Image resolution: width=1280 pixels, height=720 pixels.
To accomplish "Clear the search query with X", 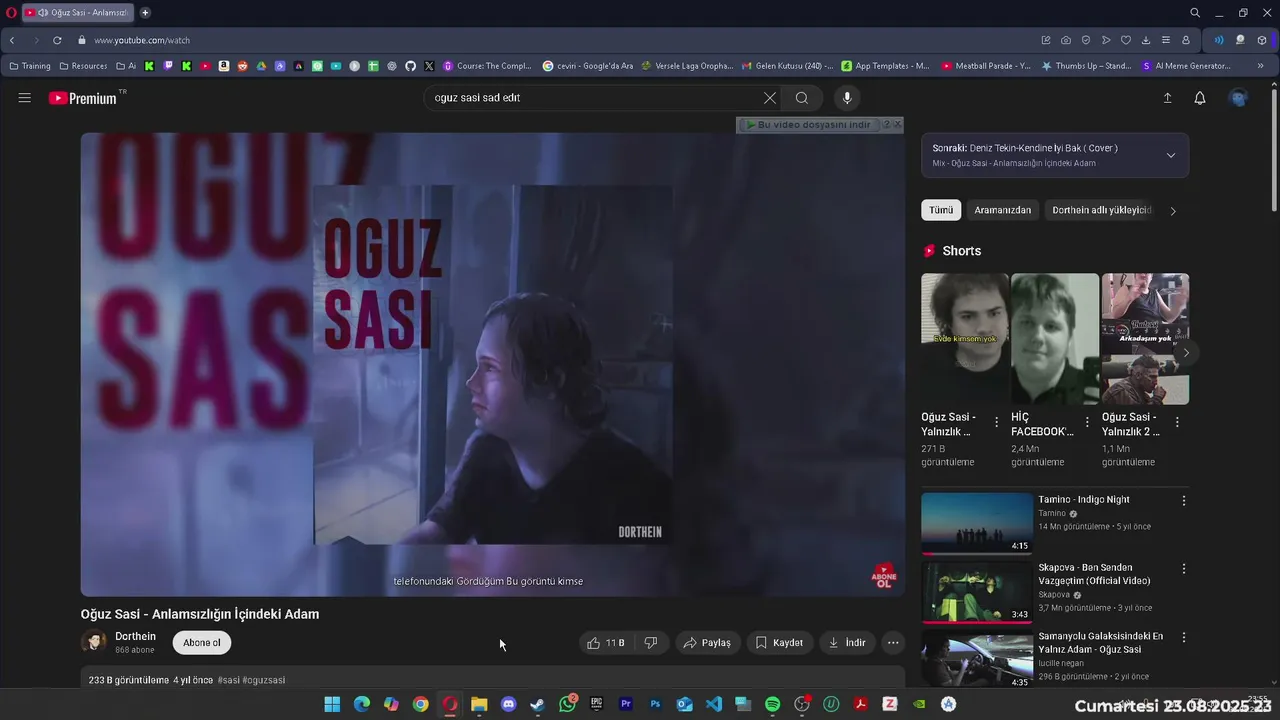I will [769, 98].
